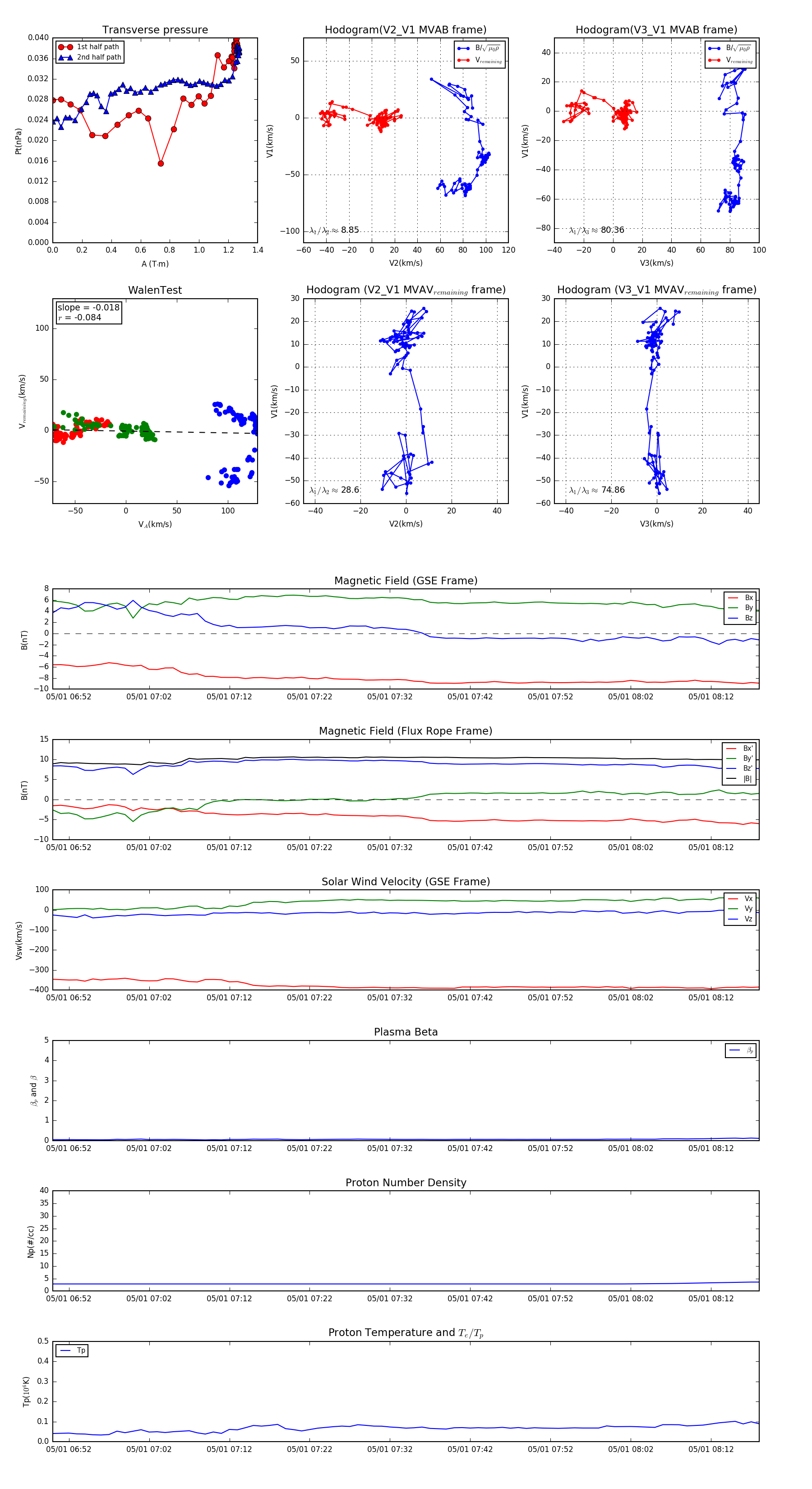Click 'Hodogram(V3_V1 MVAB frame)' title

(656, 29)
